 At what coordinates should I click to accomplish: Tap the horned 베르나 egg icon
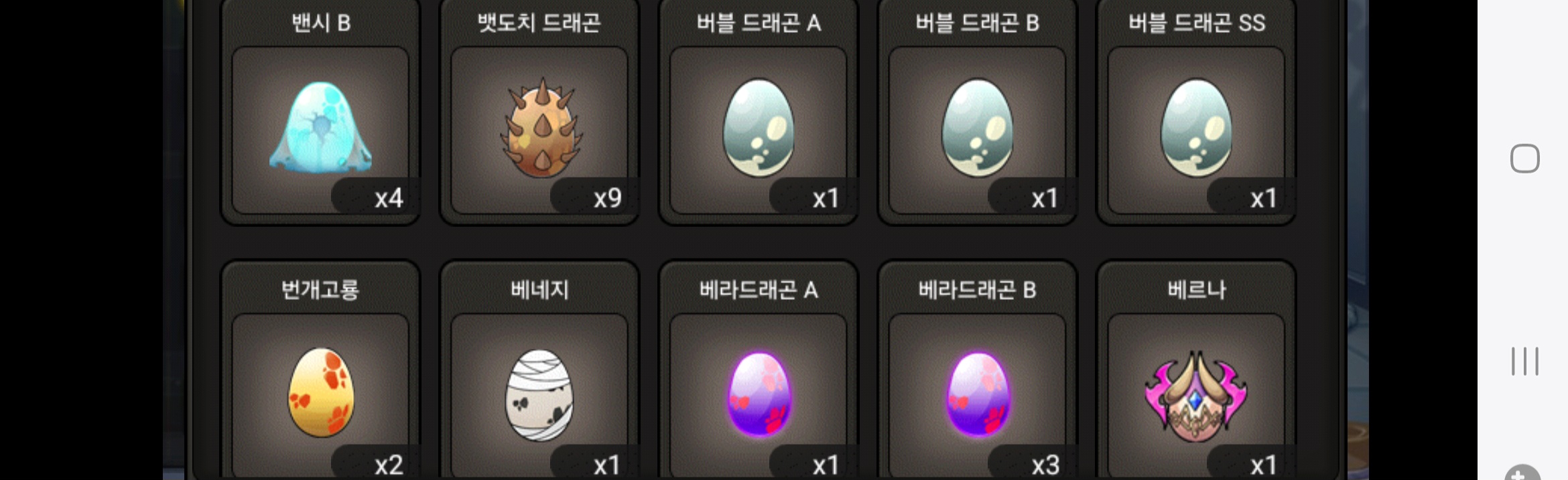pos(1196,396)
